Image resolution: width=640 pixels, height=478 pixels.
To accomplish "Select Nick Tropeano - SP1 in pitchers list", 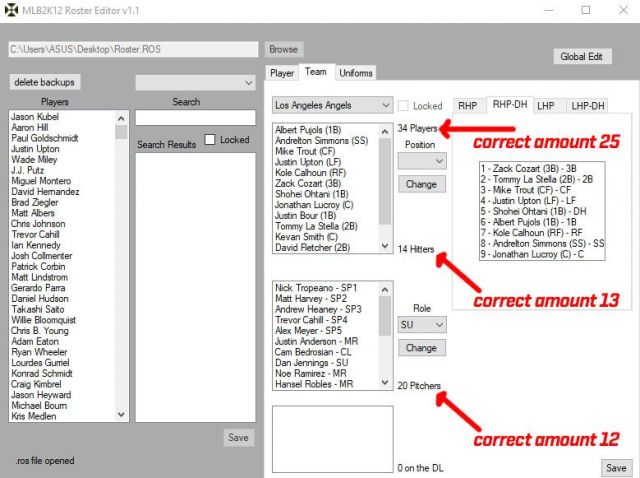I will click(x=326, y=288).
